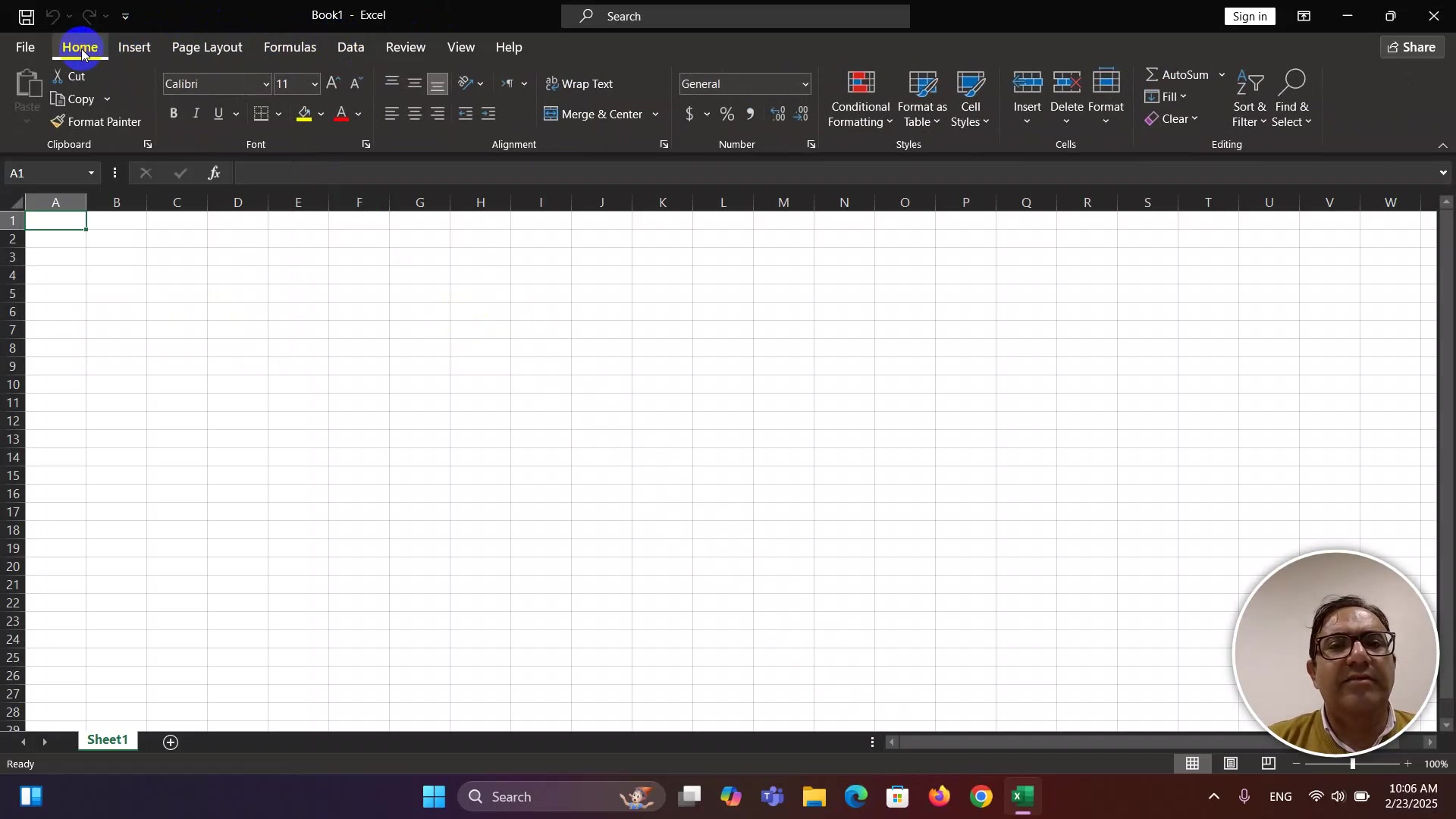Toggle Wrap Text on
1456x819 pixels.
click(x=579, y=83)
